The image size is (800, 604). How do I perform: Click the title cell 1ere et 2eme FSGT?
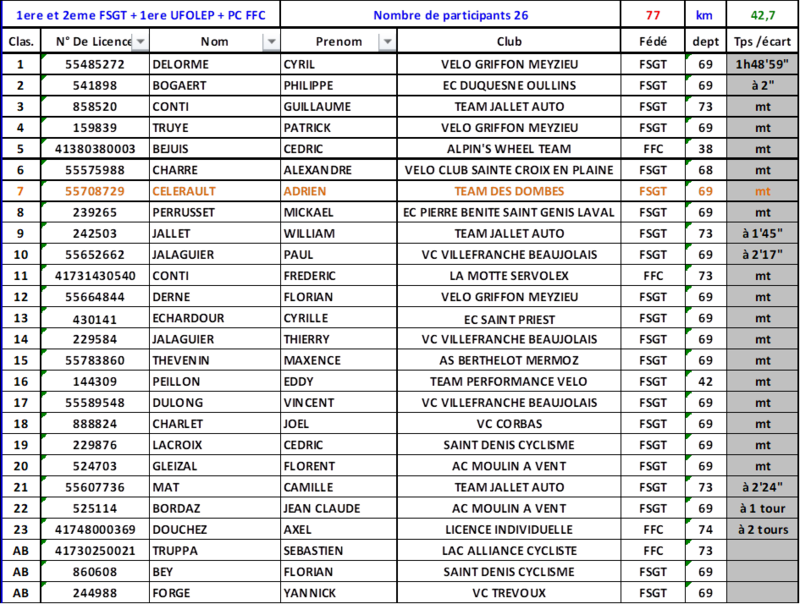coord(141,15)
